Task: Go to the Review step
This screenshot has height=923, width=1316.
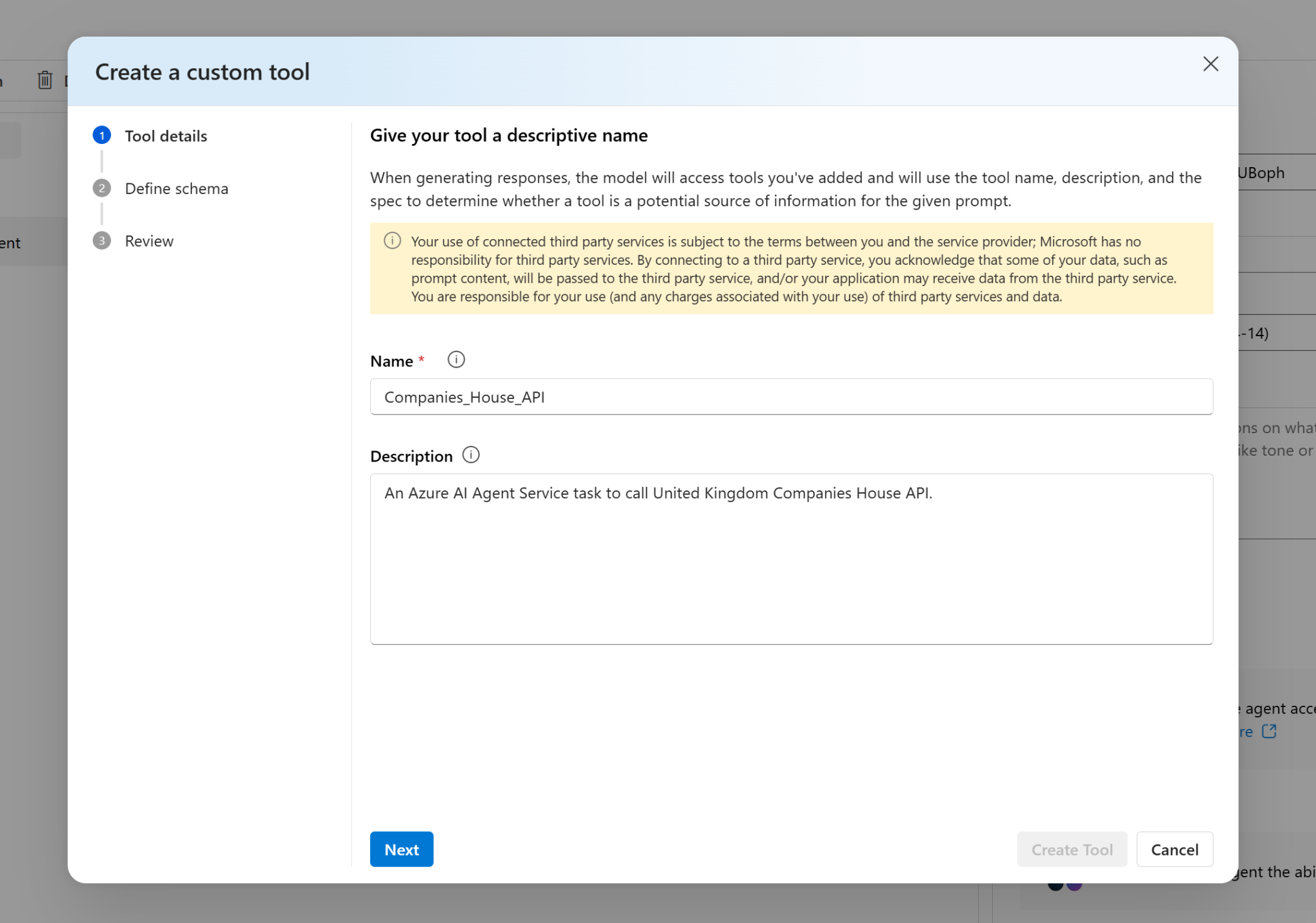Action: pos(148,240)
